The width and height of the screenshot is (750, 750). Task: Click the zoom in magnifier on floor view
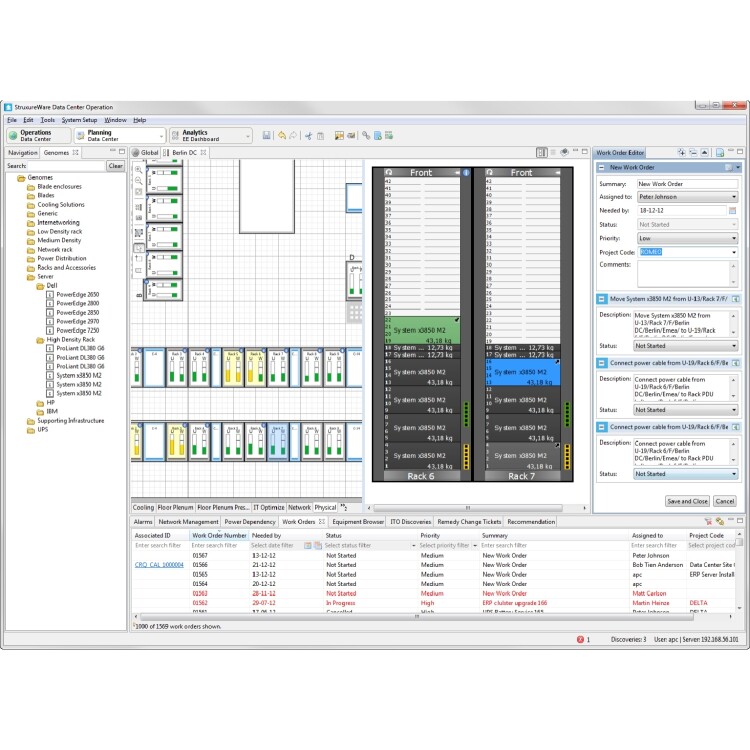138,170
